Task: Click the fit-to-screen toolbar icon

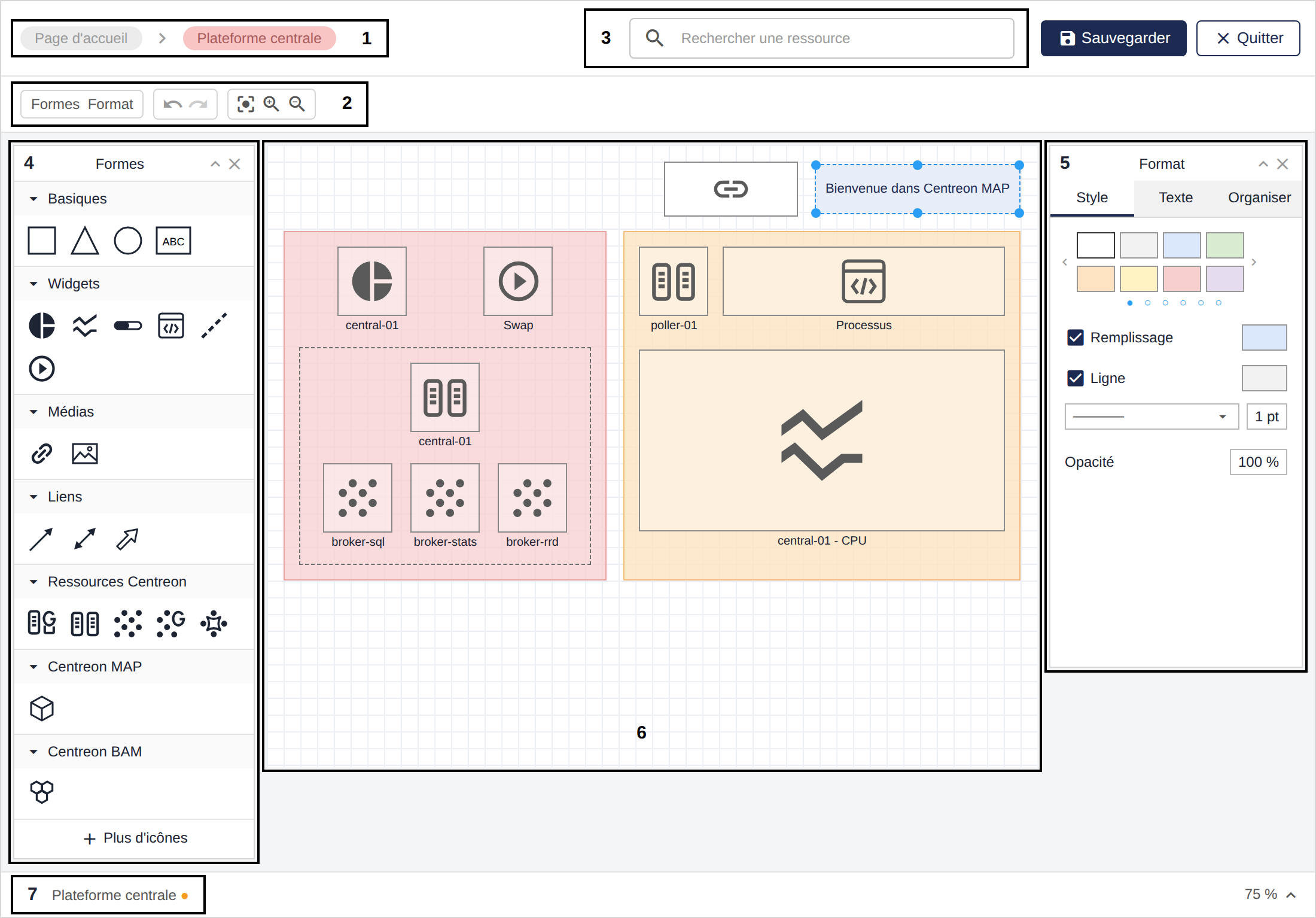Action: click(245, 104)
